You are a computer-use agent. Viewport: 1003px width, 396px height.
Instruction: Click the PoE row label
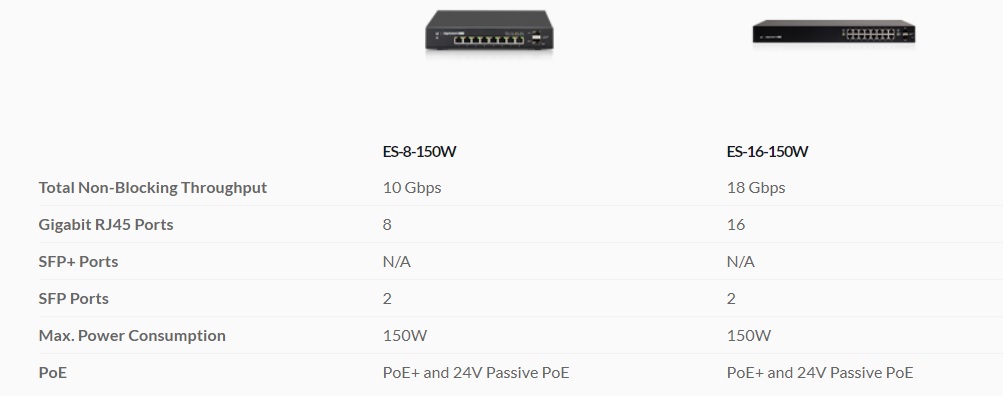click(x=52, y=373)
